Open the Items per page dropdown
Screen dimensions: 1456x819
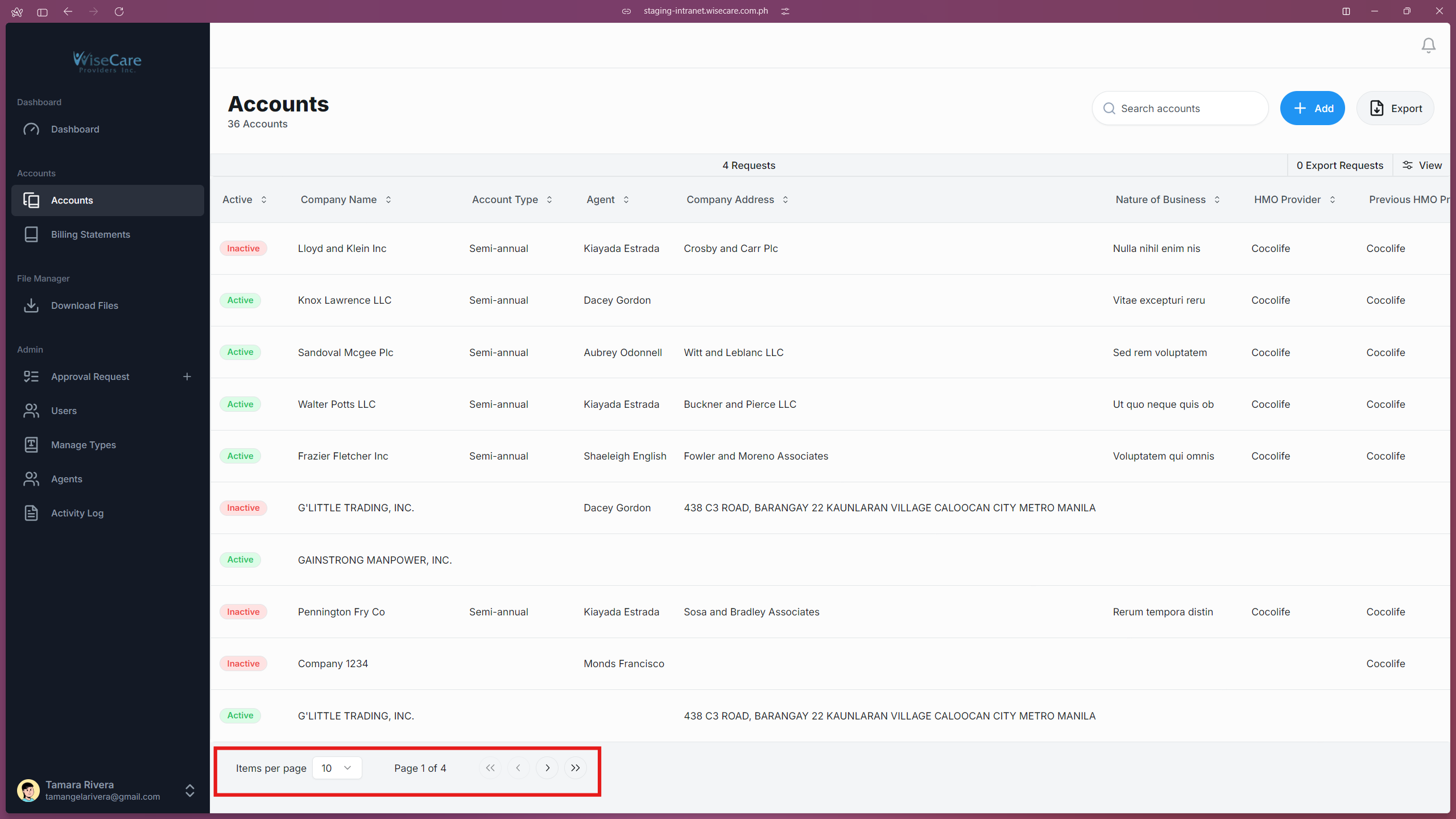[337, 768]
